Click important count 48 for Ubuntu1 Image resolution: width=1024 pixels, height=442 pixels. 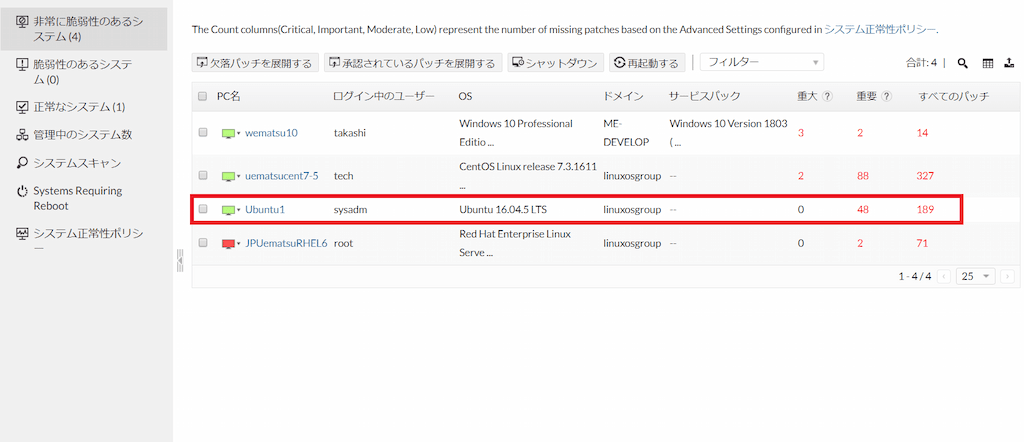click(863, 210)
